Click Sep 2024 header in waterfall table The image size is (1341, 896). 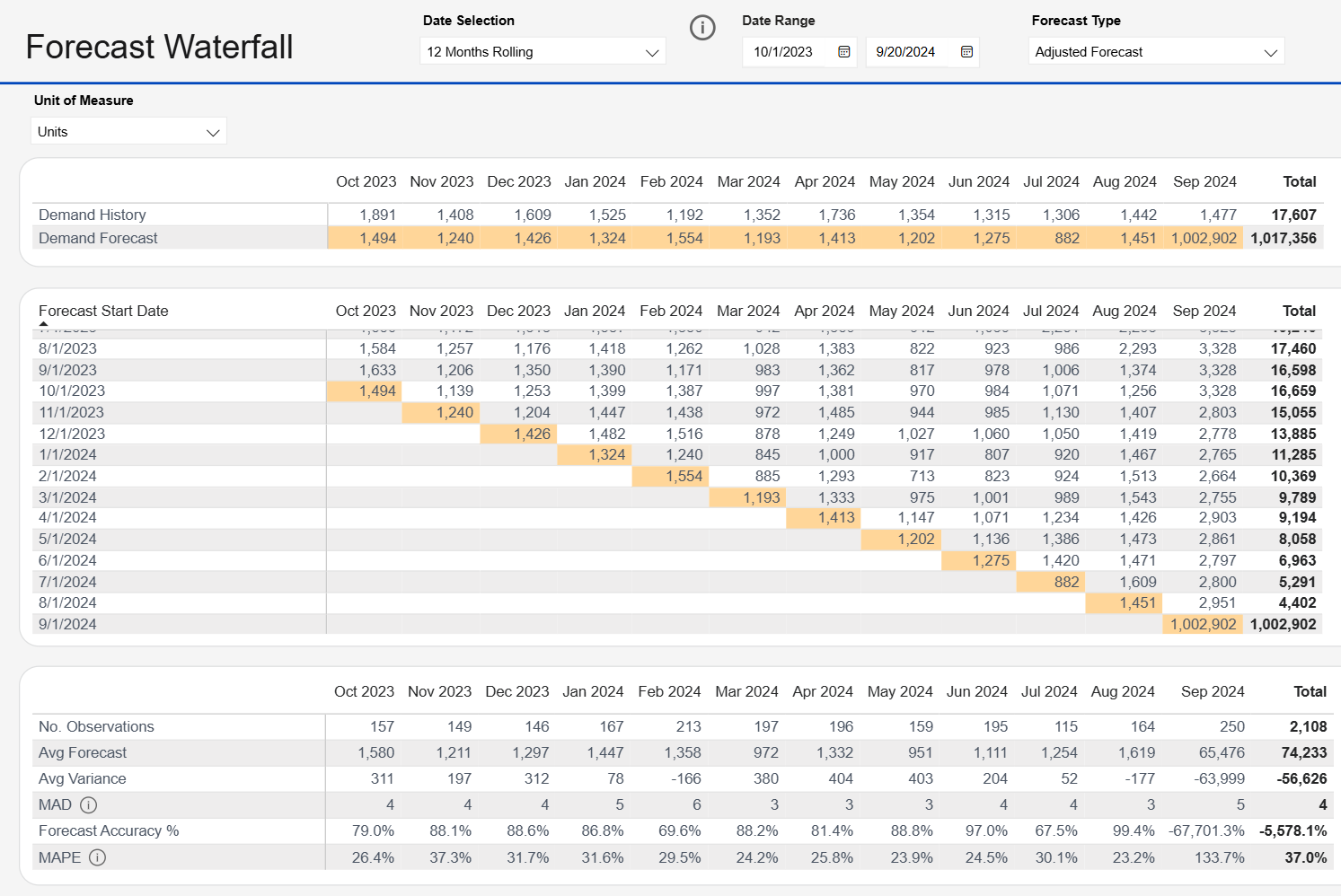(x=1204, y=311)
